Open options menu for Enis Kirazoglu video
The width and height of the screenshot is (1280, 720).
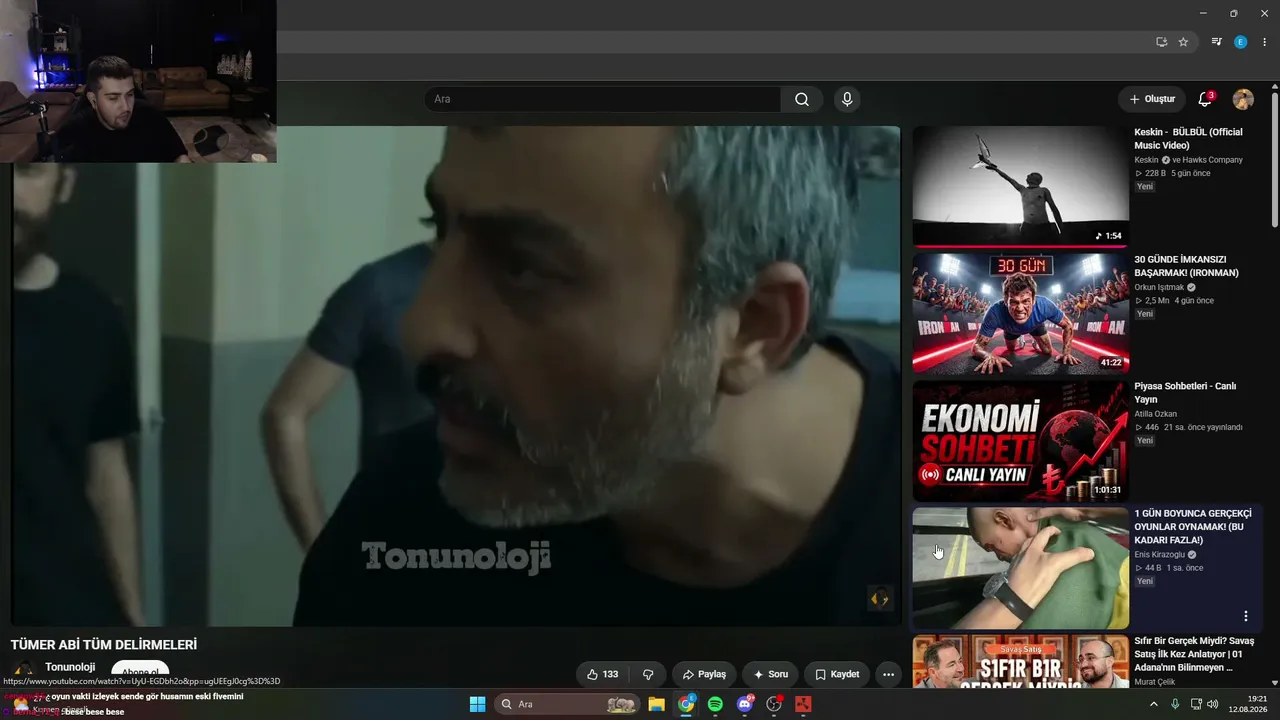[x=1246, y=616]
